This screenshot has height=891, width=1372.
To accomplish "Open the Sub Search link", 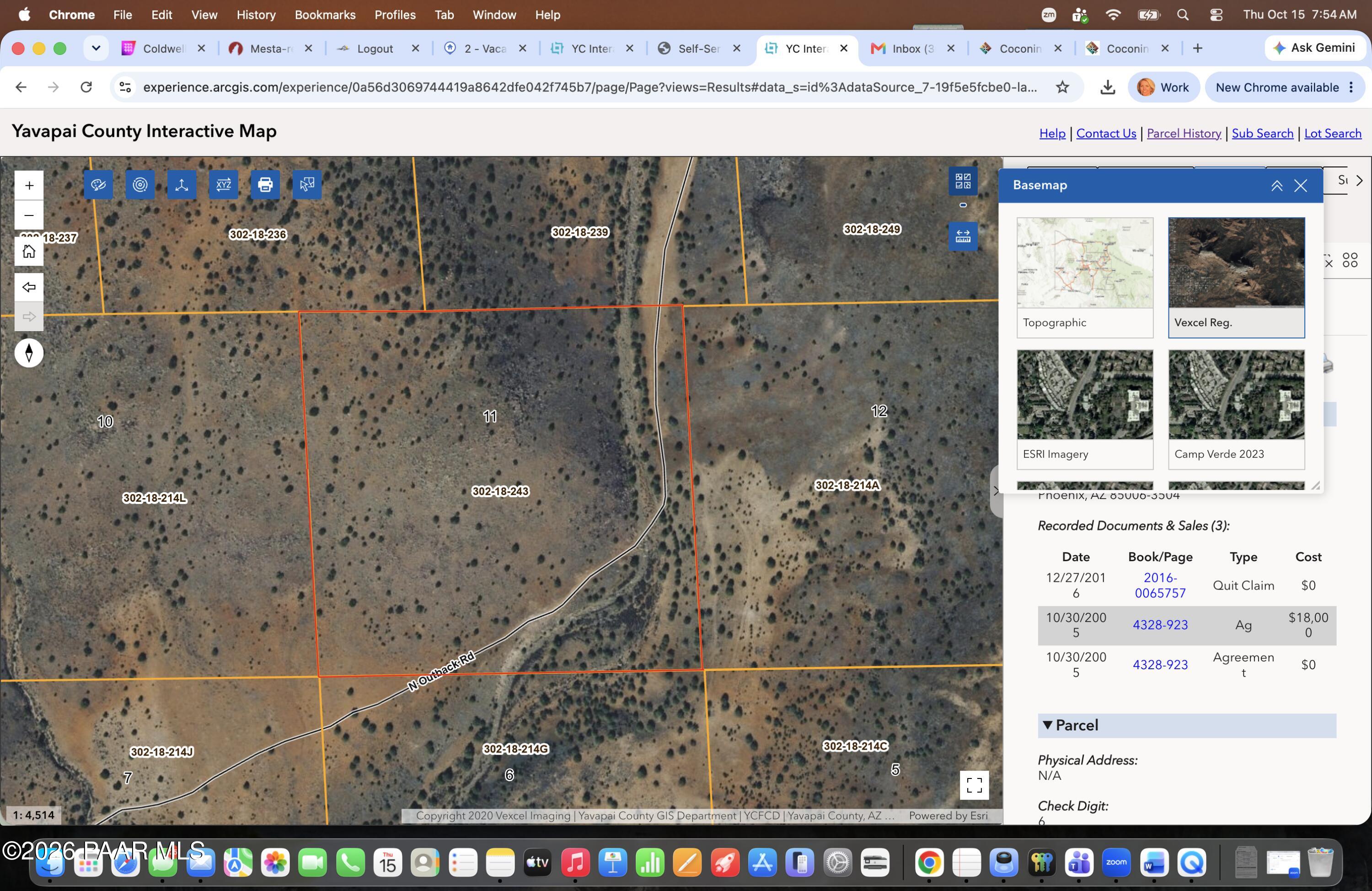I will click(x=1263, y=133).
